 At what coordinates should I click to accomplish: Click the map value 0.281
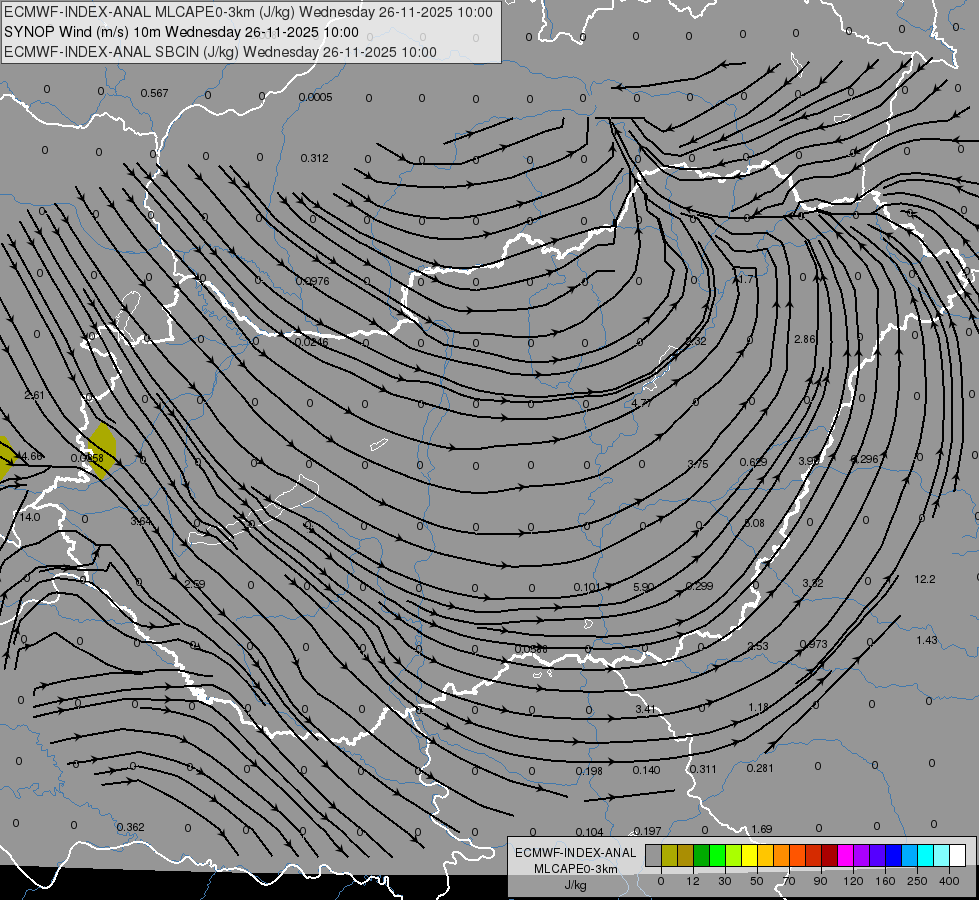[760, 768]
